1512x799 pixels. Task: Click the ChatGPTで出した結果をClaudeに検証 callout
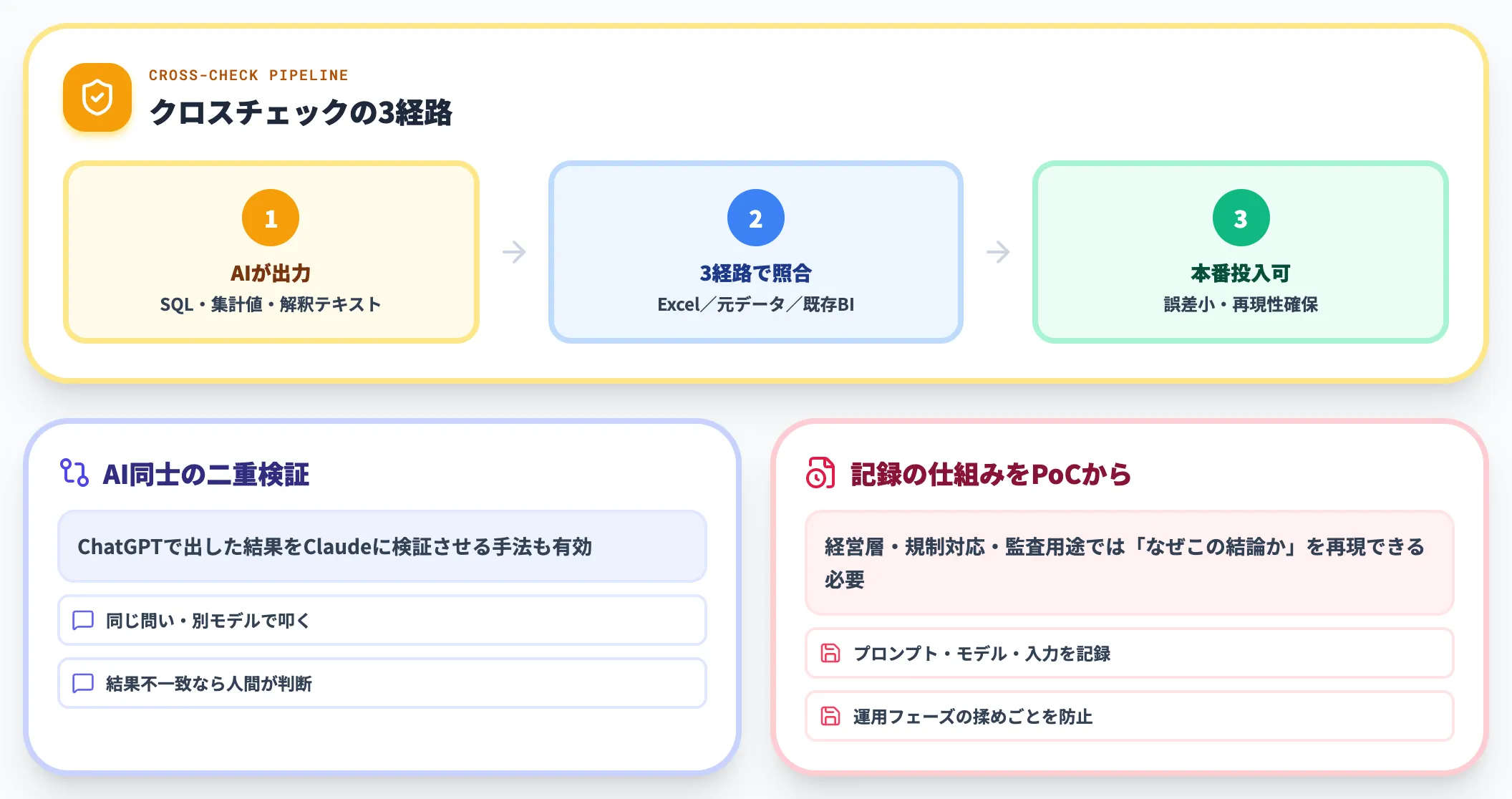[x=382, y=546]
